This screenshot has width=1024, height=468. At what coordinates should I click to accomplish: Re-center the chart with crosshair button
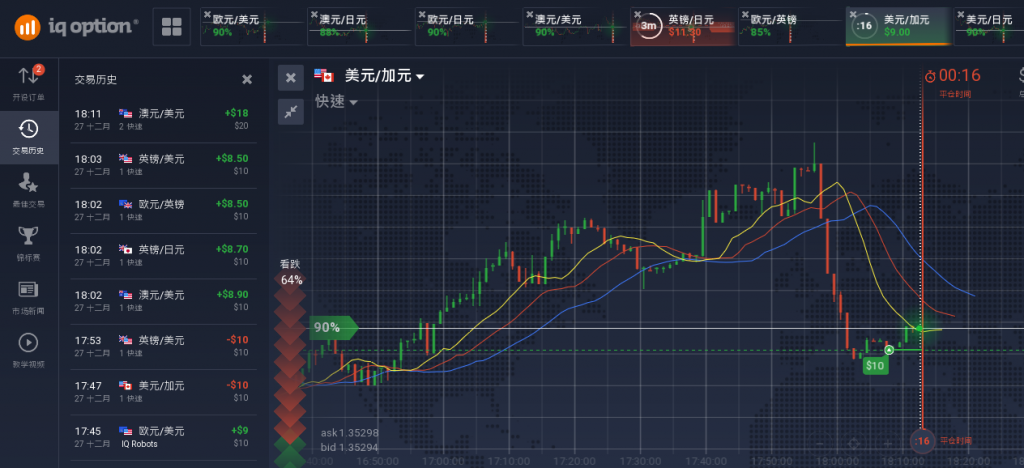coord(853,443)
